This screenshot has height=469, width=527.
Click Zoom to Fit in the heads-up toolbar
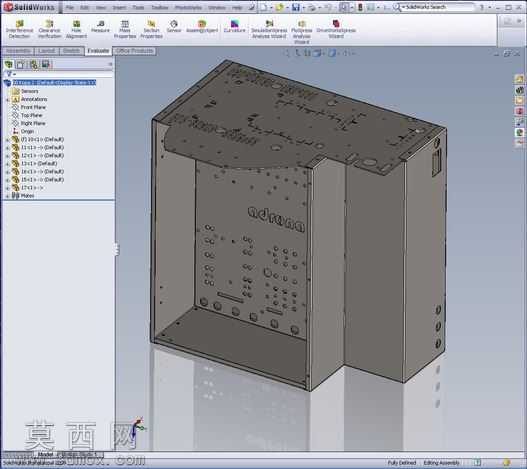pyautogui.click(x=287, y=53)
